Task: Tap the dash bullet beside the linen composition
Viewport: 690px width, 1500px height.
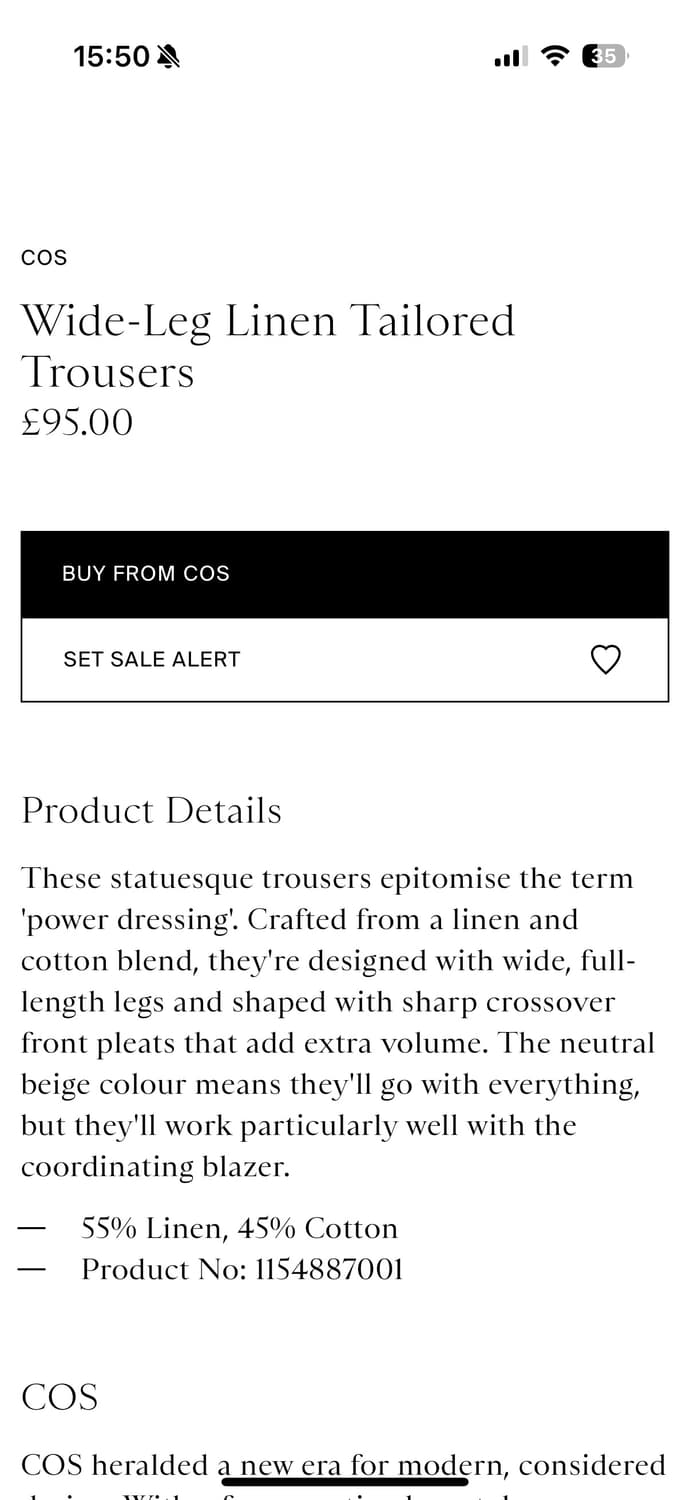Action: [x=33, y=1228]
